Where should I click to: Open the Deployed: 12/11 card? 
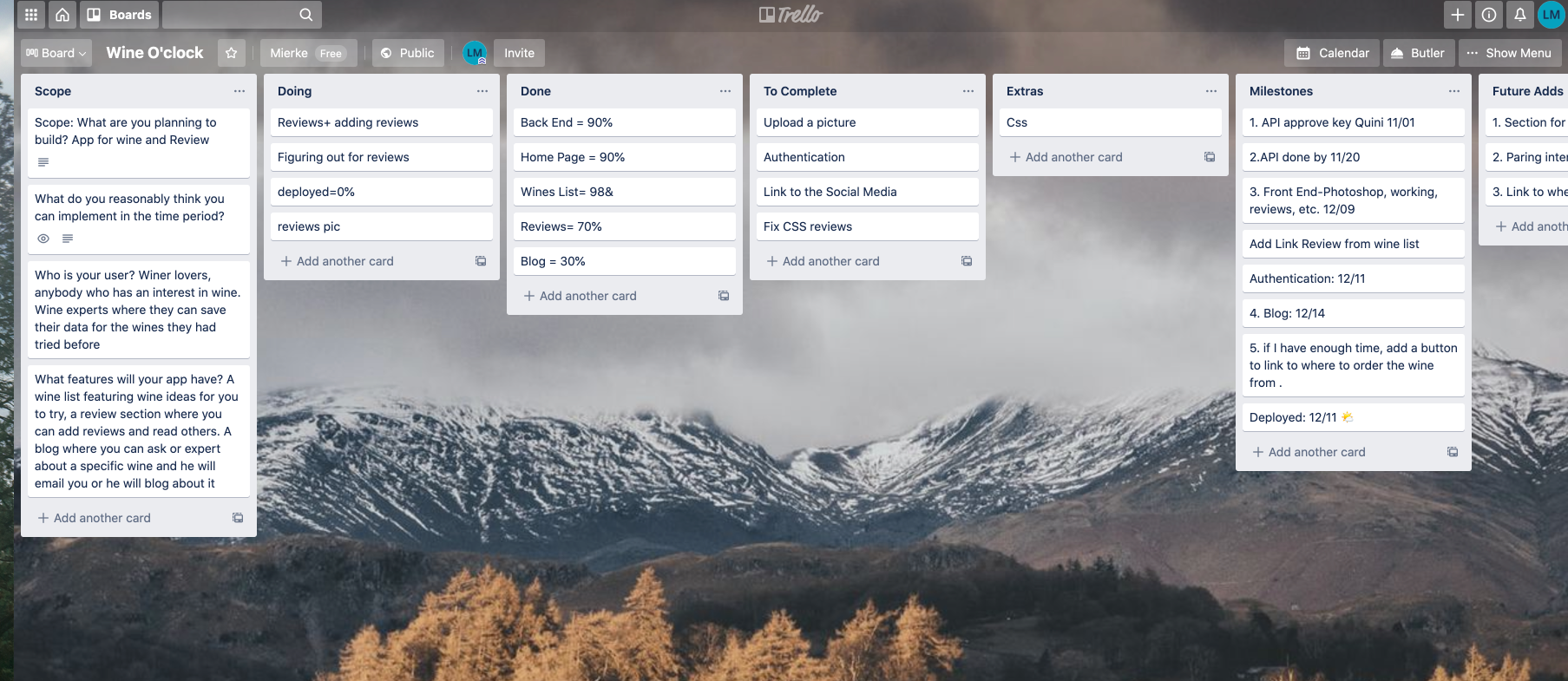tap(1354, 417)
